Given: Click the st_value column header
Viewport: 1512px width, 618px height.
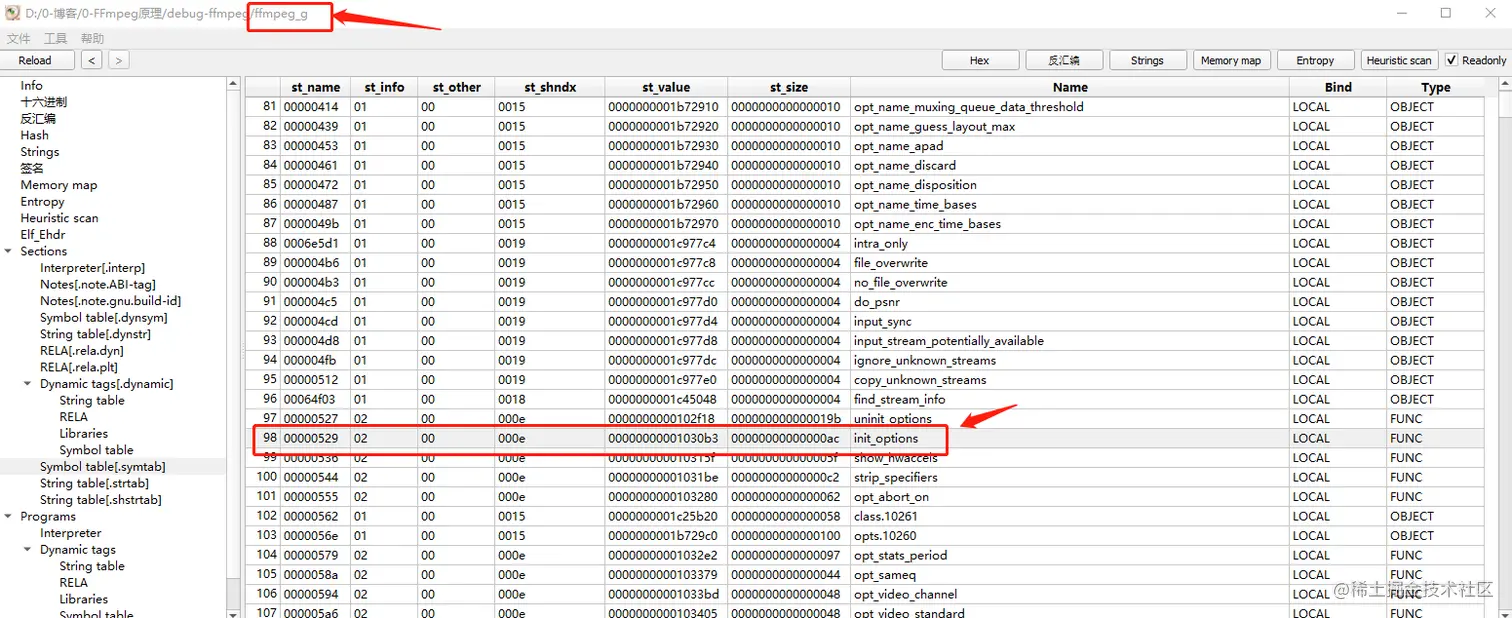Looking at the screenshot, I should pos(666,87).
